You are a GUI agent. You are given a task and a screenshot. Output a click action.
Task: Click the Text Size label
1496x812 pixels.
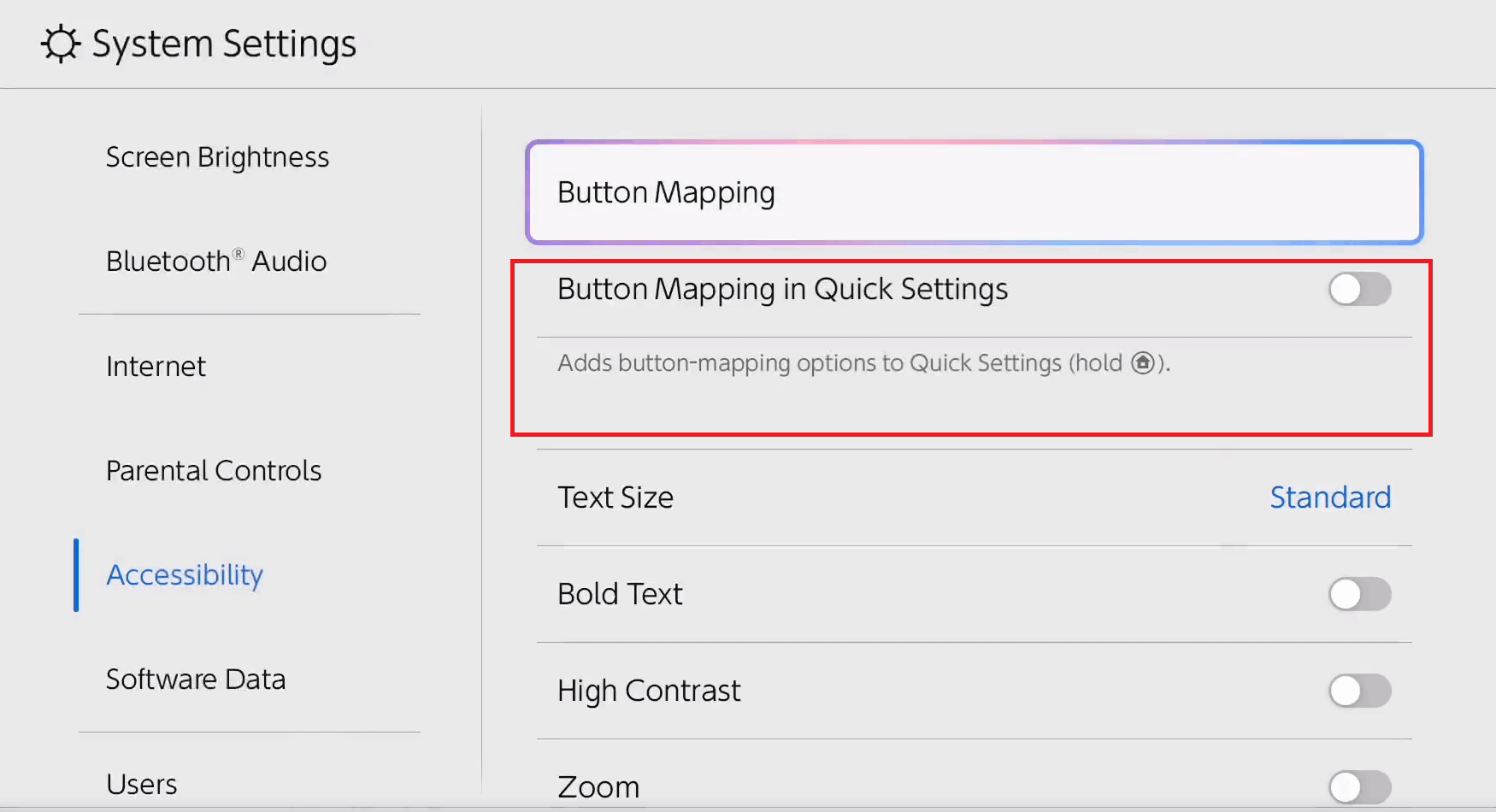coord(615,497)
